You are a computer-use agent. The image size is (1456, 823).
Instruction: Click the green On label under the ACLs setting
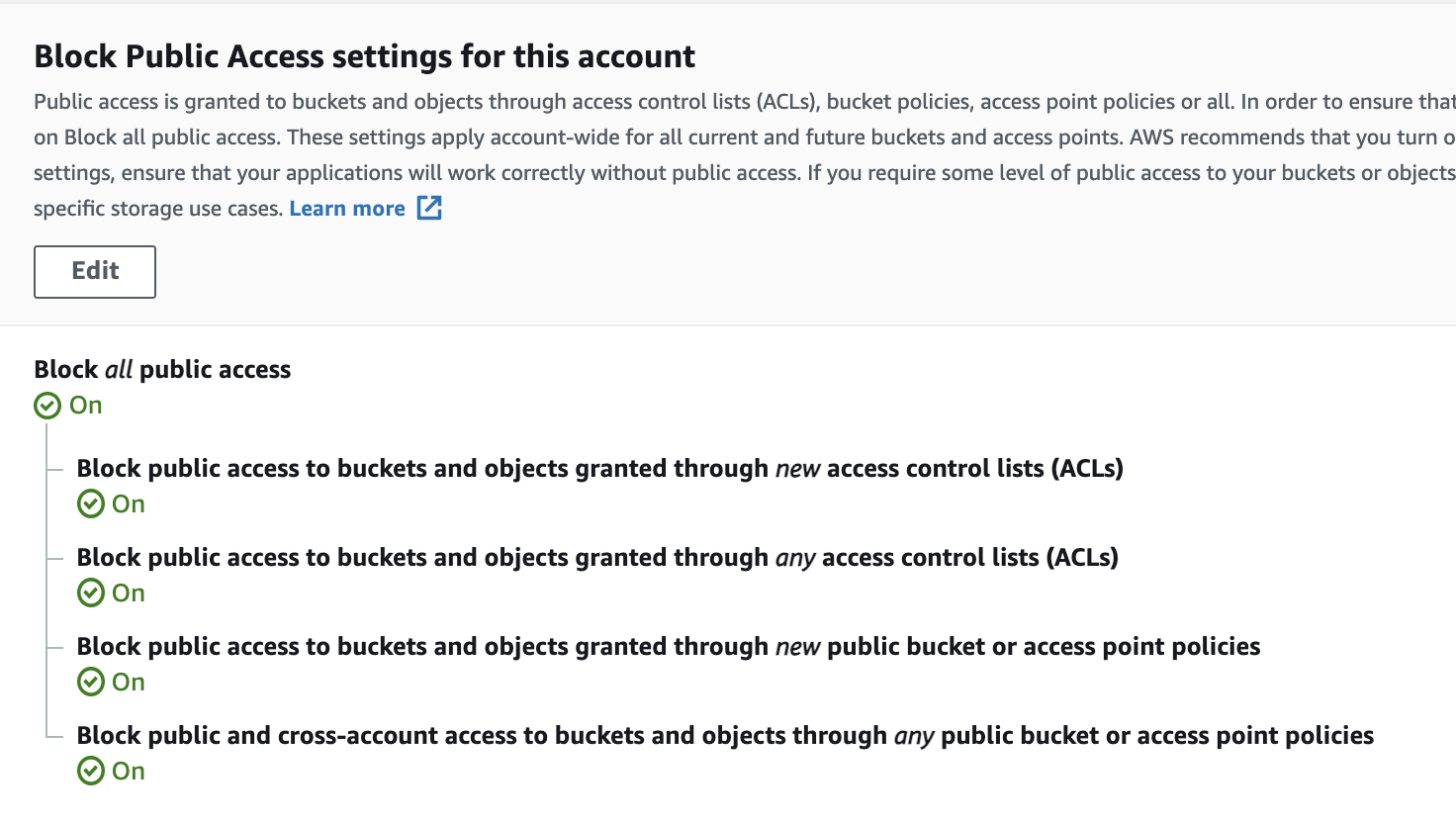pyautogui.click(x=130, y=503)
